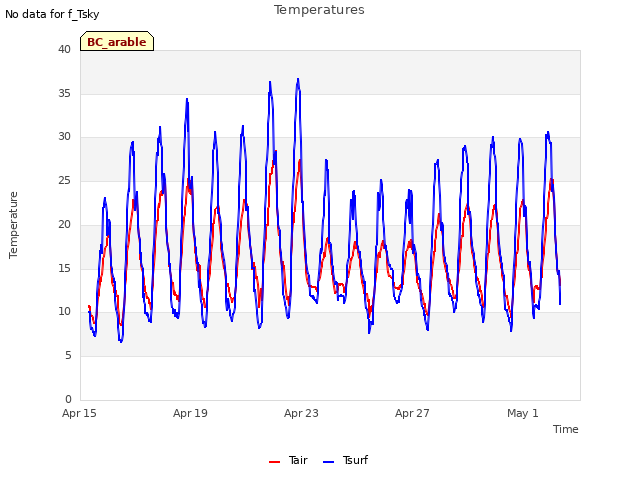Click the May 1 x-axis label
The height and width of the screenshot is (480, 640).
(x=523, y=413)
